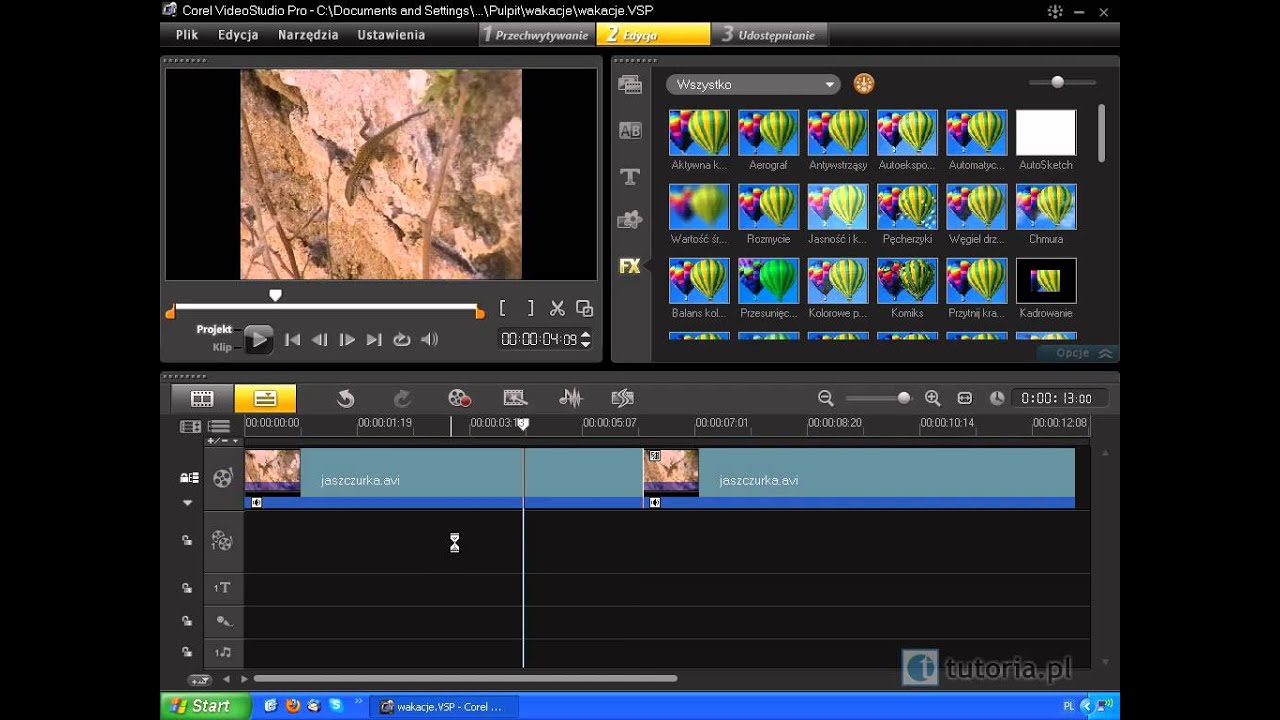The height and width of the screenshot is (720, 1280).
Task: Go to the Przechwytywanie step tab
Action: [537, 35]
